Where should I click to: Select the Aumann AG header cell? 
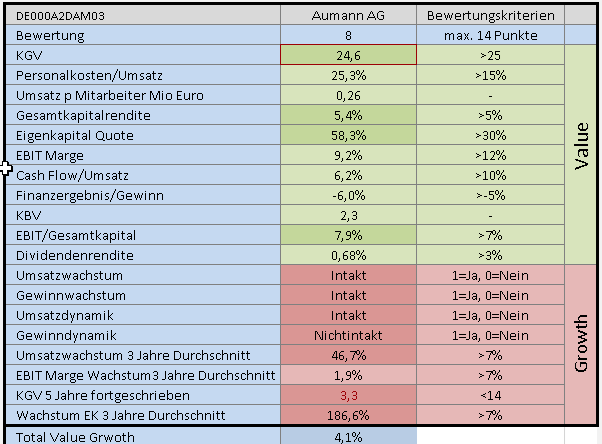pos(348,15)
